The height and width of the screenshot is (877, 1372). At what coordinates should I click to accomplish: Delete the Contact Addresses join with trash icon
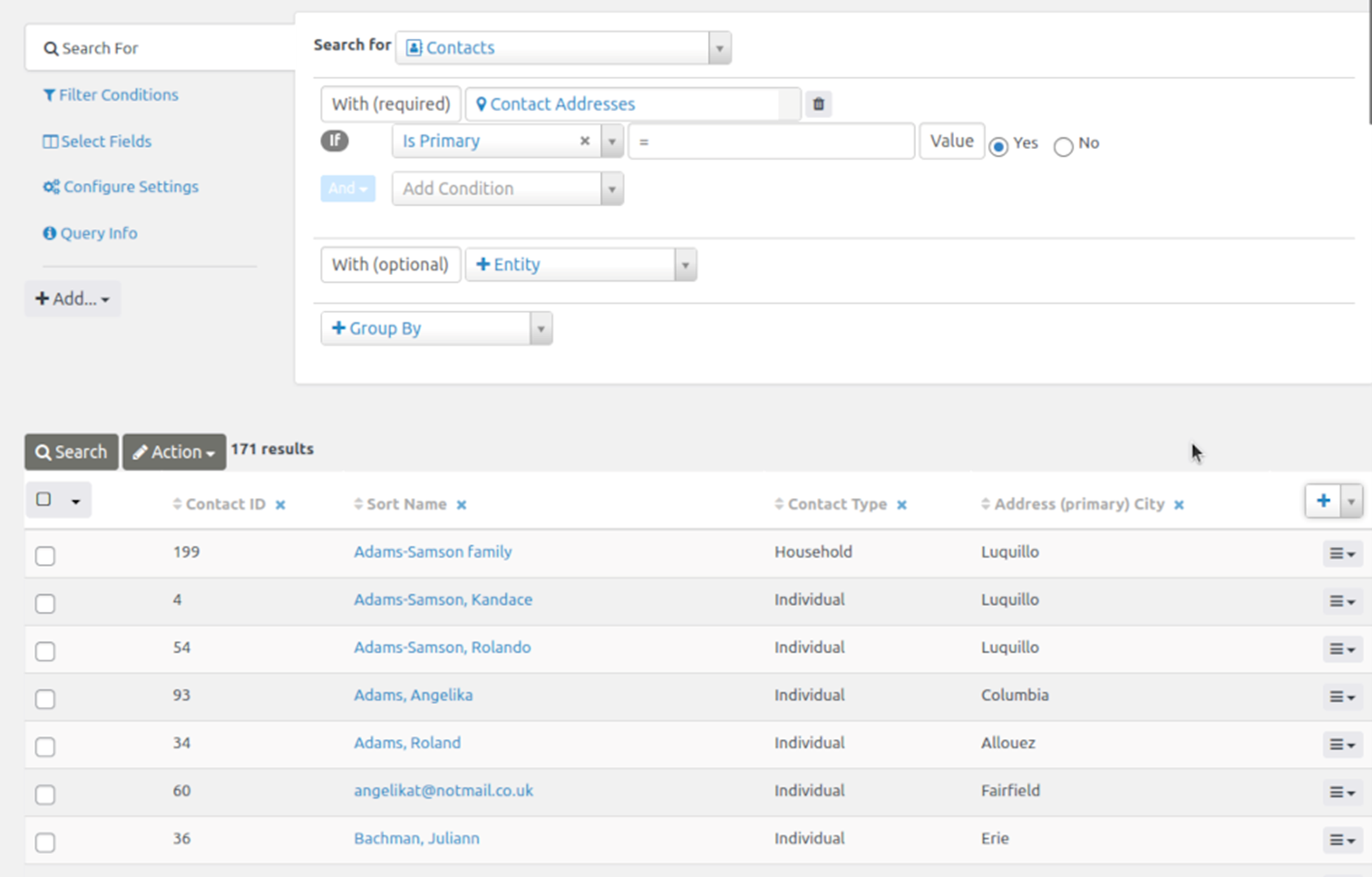pyautogui.click(x=818, y=104)
